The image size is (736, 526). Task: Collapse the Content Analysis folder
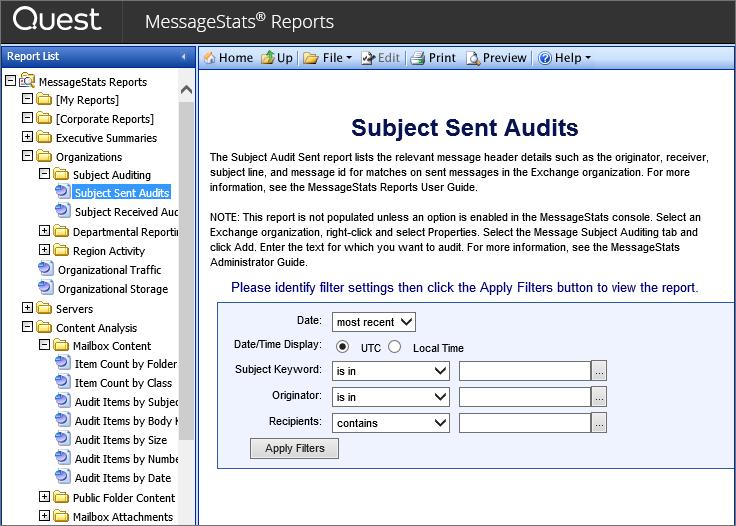click(28, 327)
